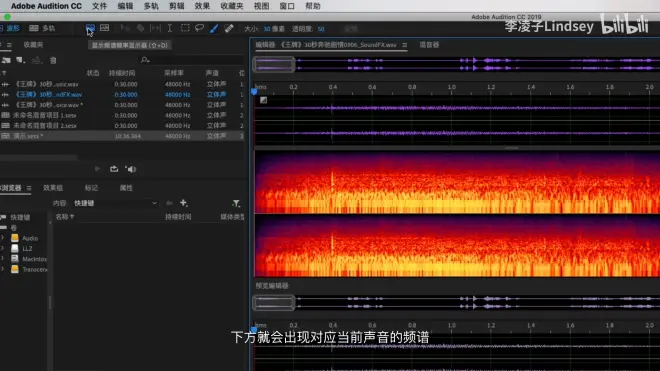
Task: Toggle auto-play speaker icon in Files panel
Action: click(130, 169)
